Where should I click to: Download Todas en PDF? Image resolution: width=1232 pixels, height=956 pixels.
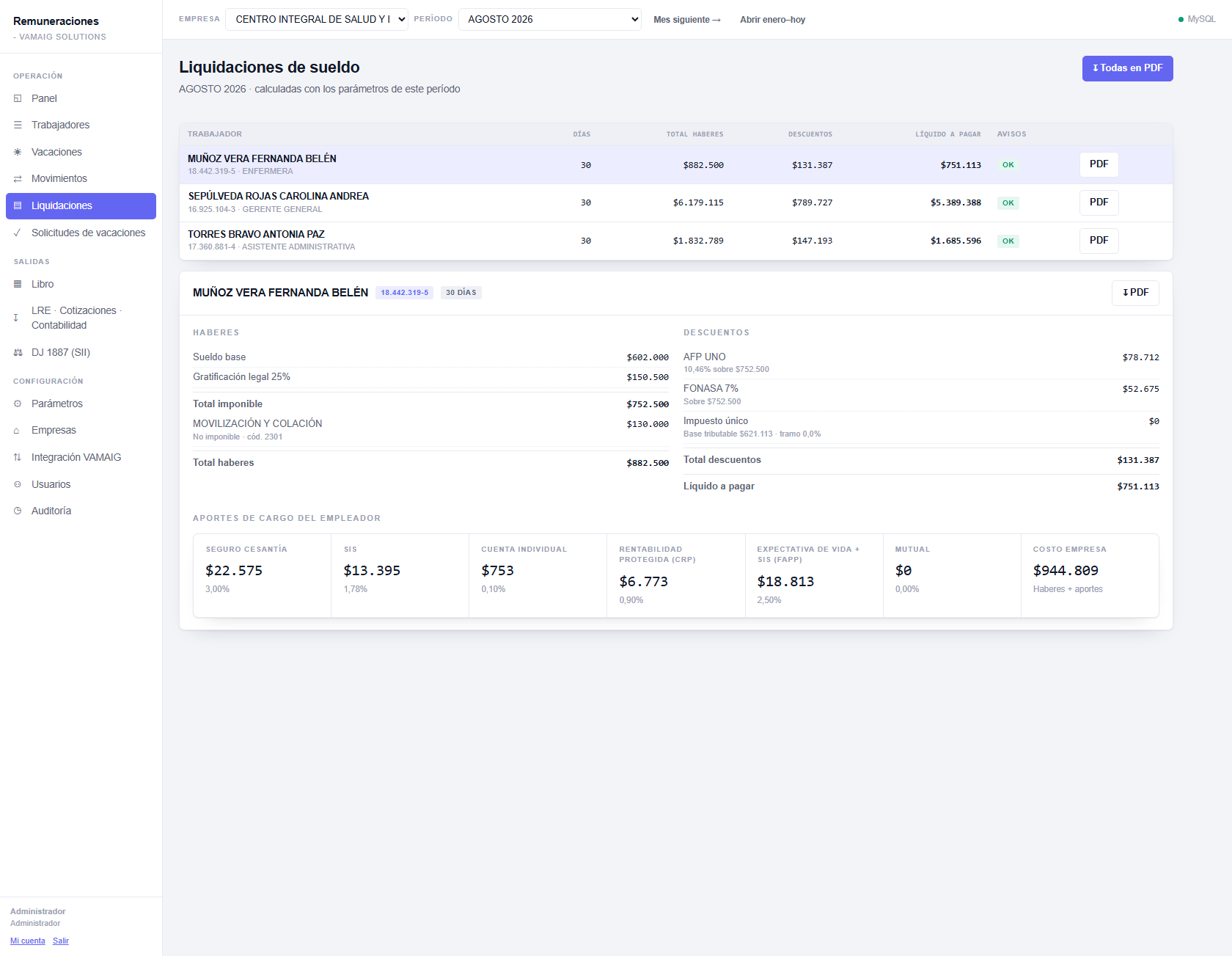click(x=1127, y=68)
